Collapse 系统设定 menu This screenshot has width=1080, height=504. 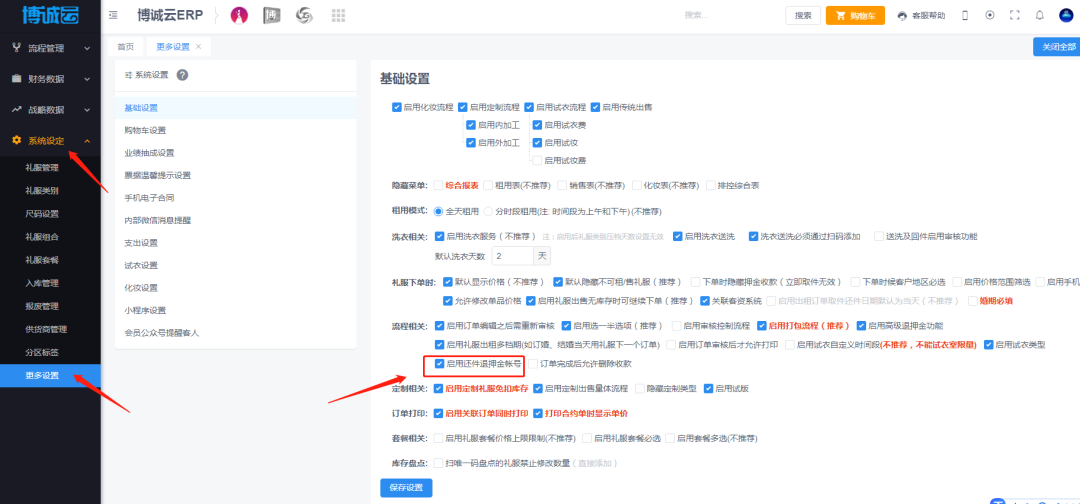pos(50,141)
